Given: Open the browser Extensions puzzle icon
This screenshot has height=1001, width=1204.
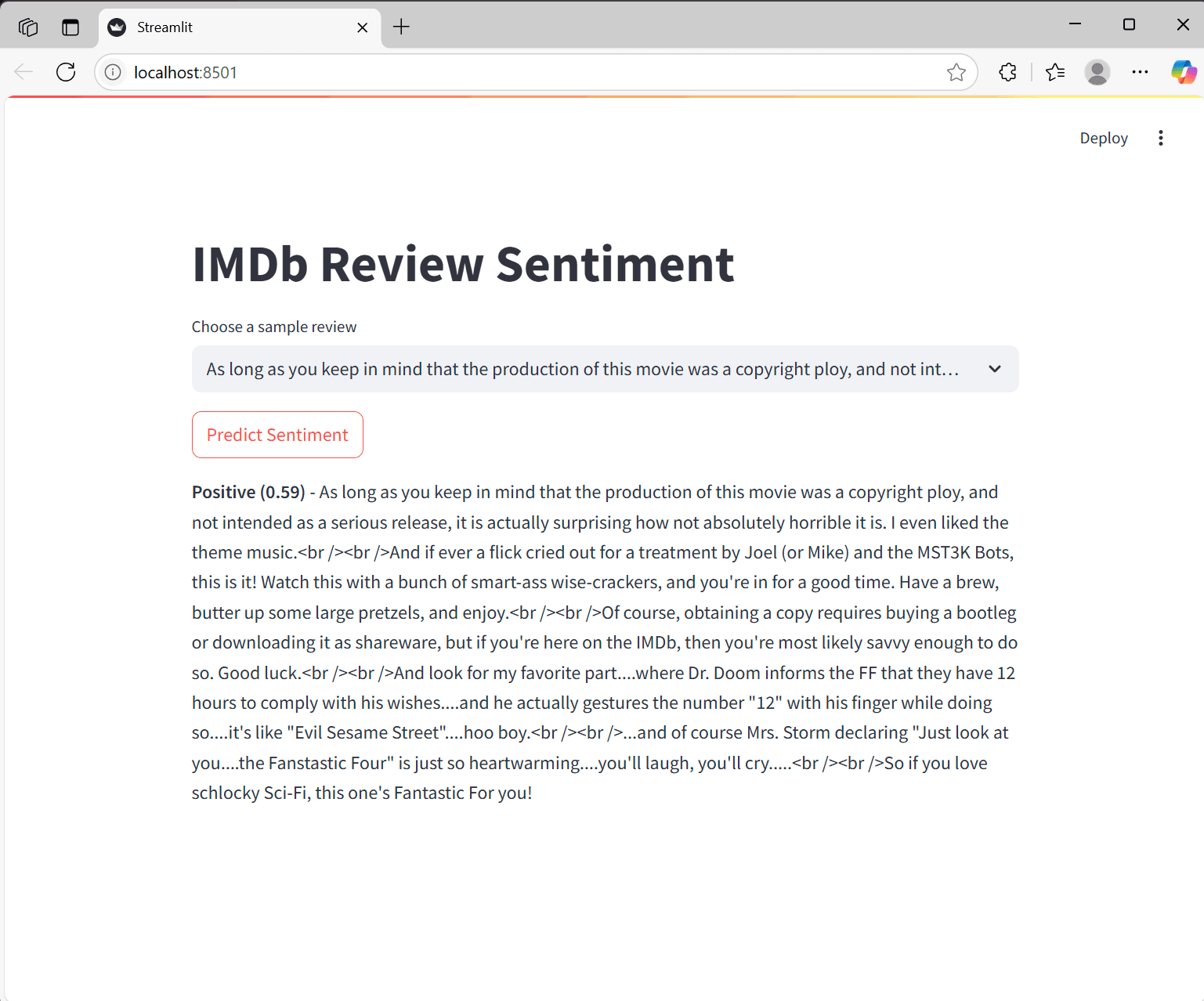Looking at the screenshot, I should click(1007, 72).
